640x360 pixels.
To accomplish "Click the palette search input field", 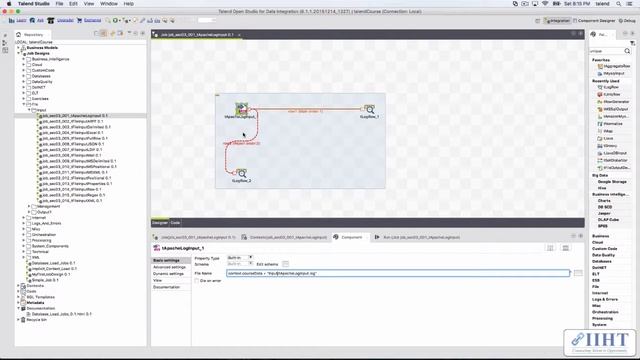I will (x=607, y=51).
